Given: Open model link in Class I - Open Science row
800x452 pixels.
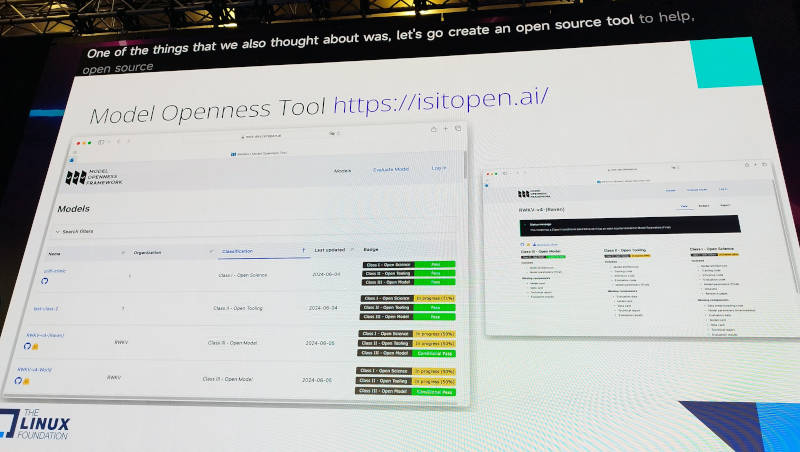Looking at the screenshot, I should pos(55,271).
